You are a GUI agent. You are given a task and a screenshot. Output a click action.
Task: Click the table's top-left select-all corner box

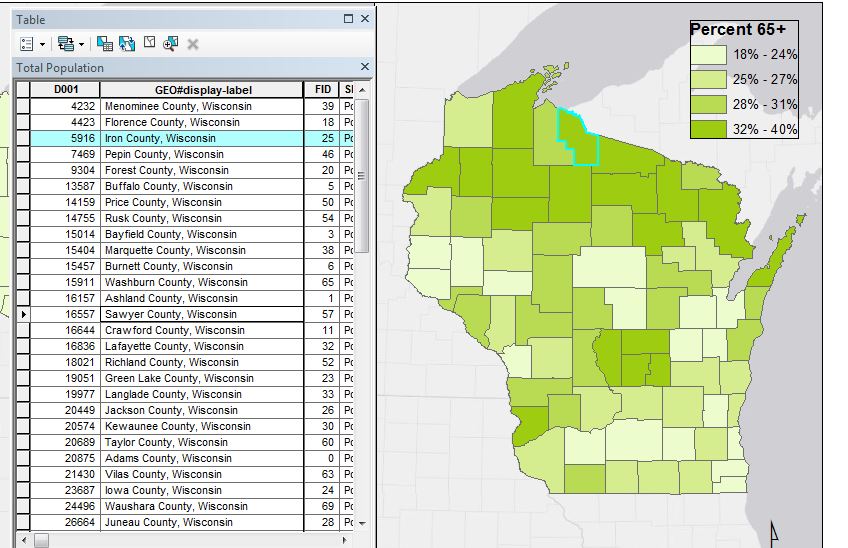[23, 90]
